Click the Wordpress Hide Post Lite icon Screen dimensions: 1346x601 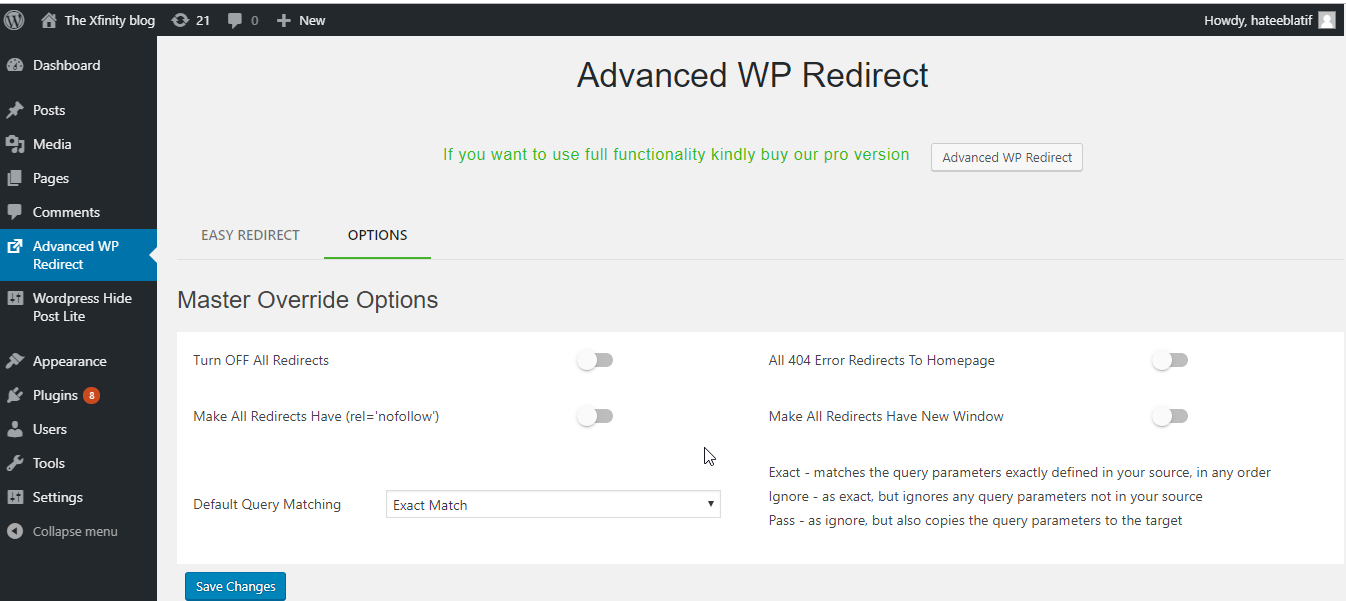[x=15, y=298]
